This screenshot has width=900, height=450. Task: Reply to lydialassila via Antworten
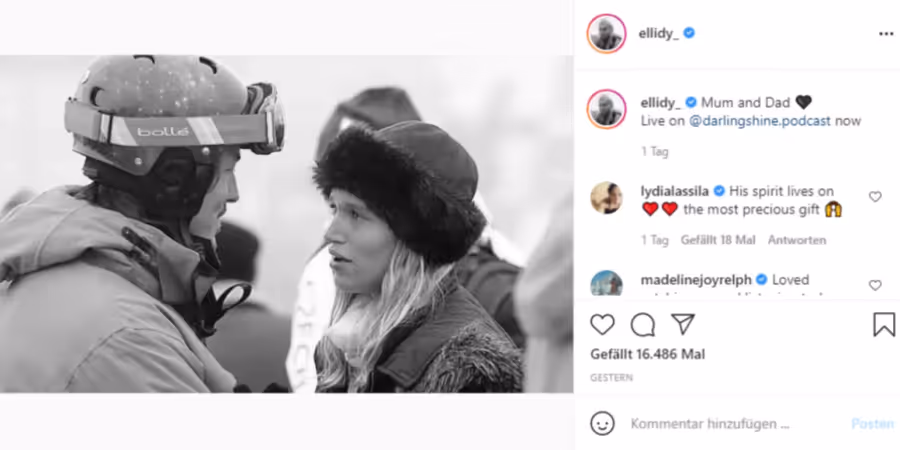pos(797,240)
